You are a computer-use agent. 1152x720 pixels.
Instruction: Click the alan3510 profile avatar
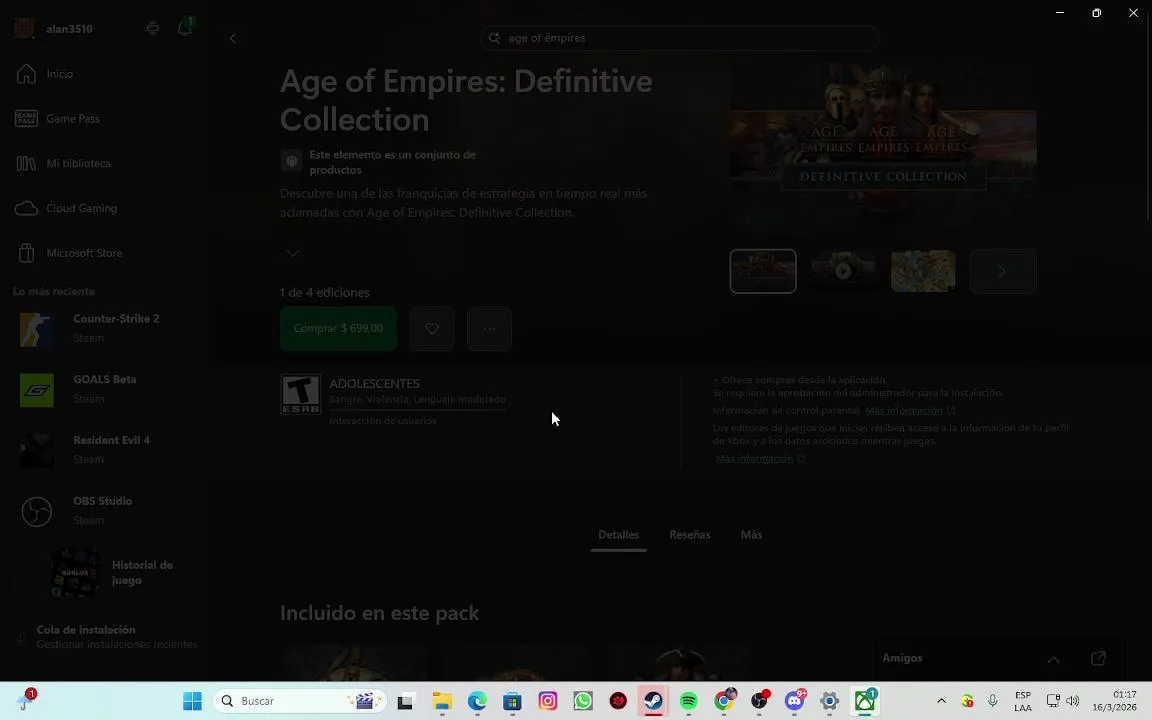click(x=24, y=29)
